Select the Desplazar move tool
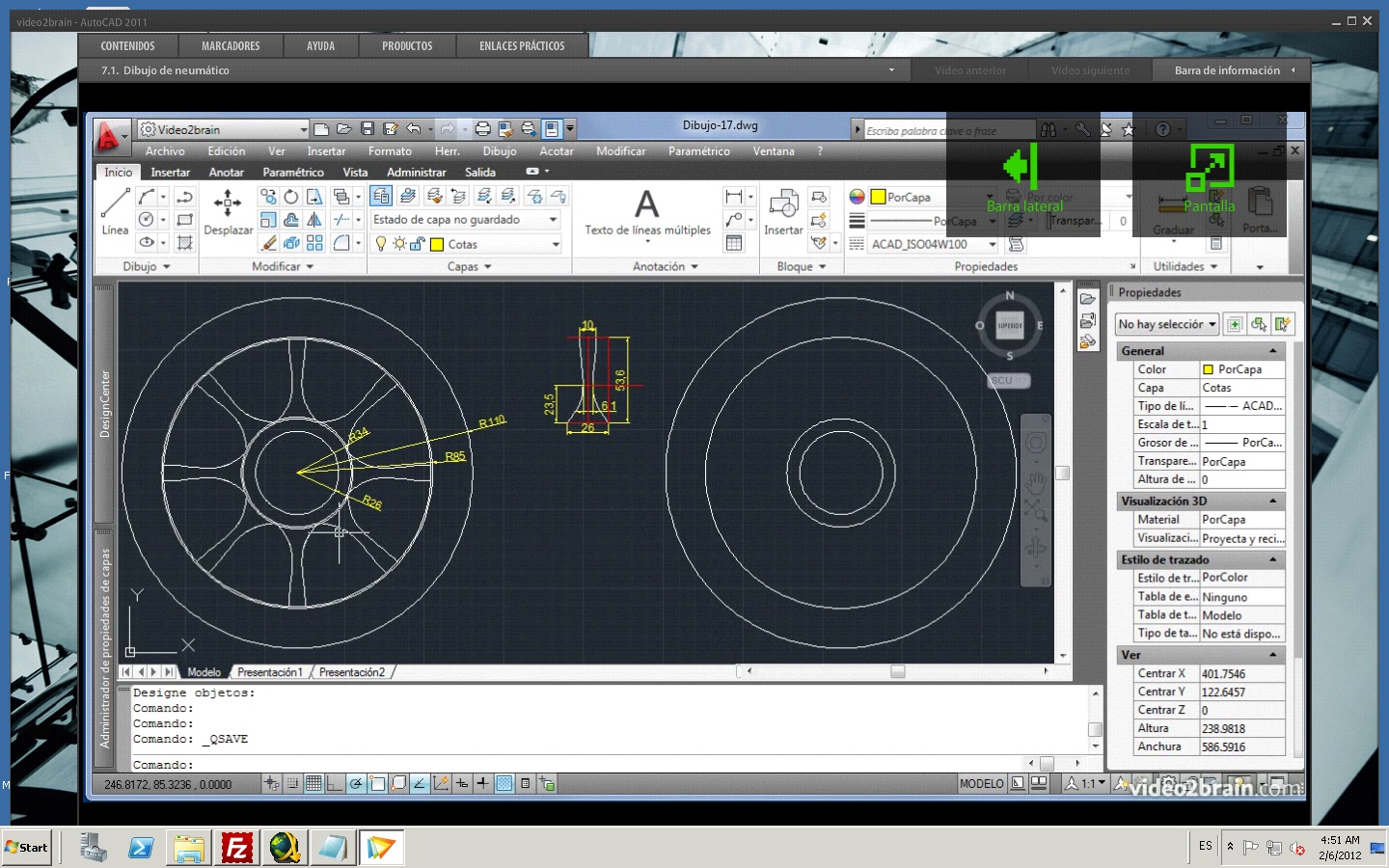The width and height of the screenshot is (1389, 868). click(228, 211)
